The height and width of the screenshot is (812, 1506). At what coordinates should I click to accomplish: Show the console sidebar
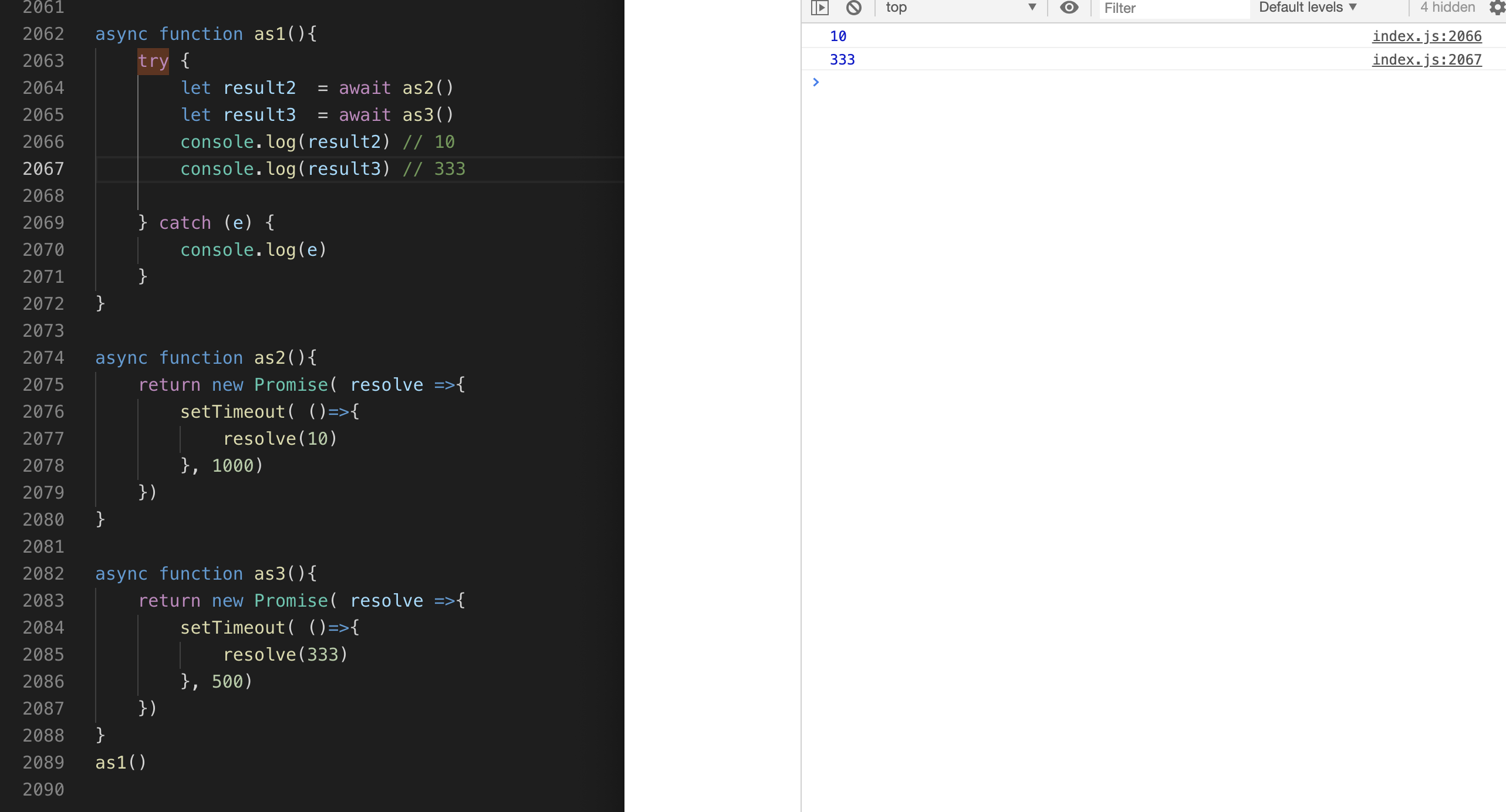[819, 8]
